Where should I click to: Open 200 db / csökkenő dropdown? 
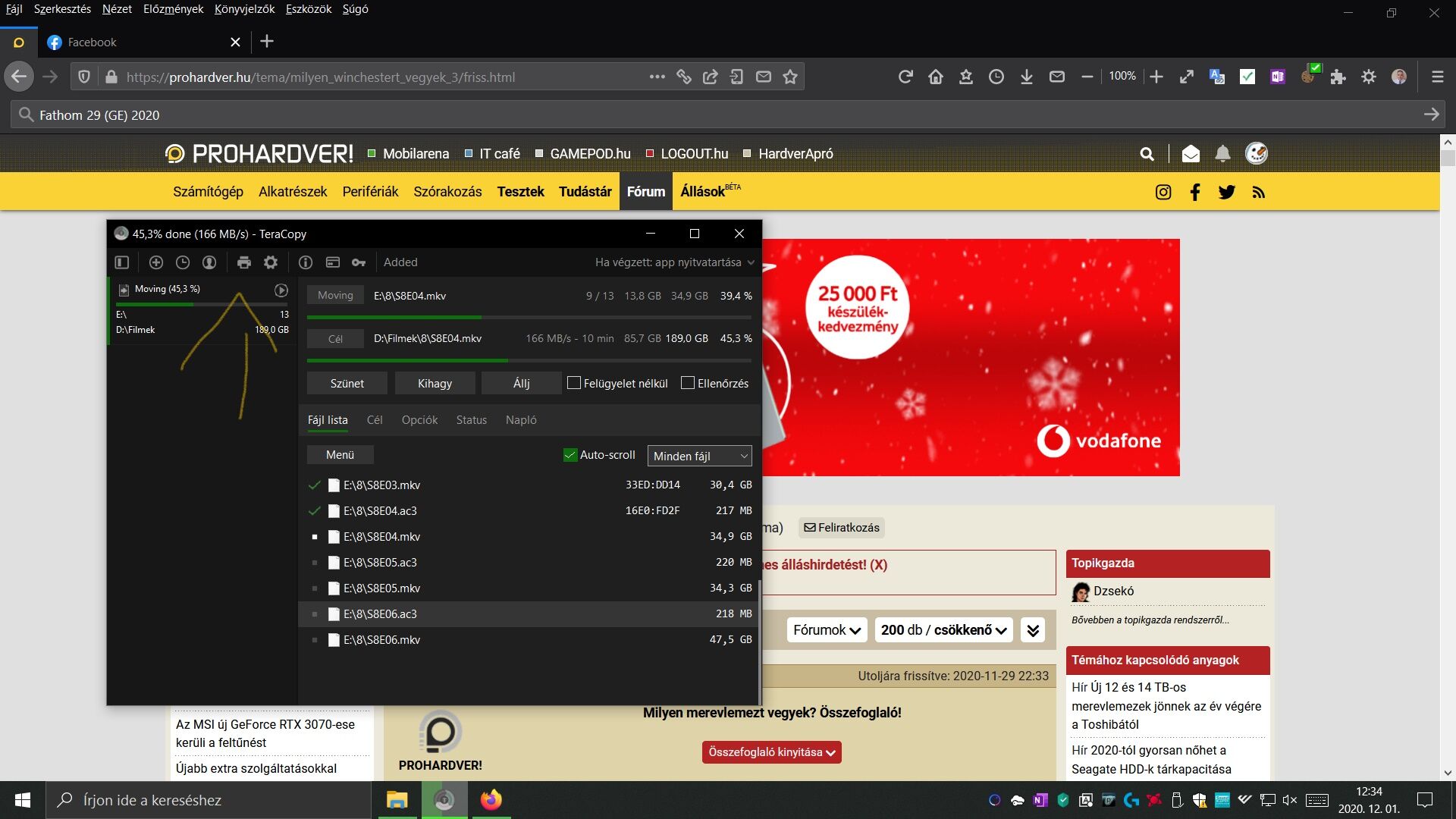(x=943, y=630)
